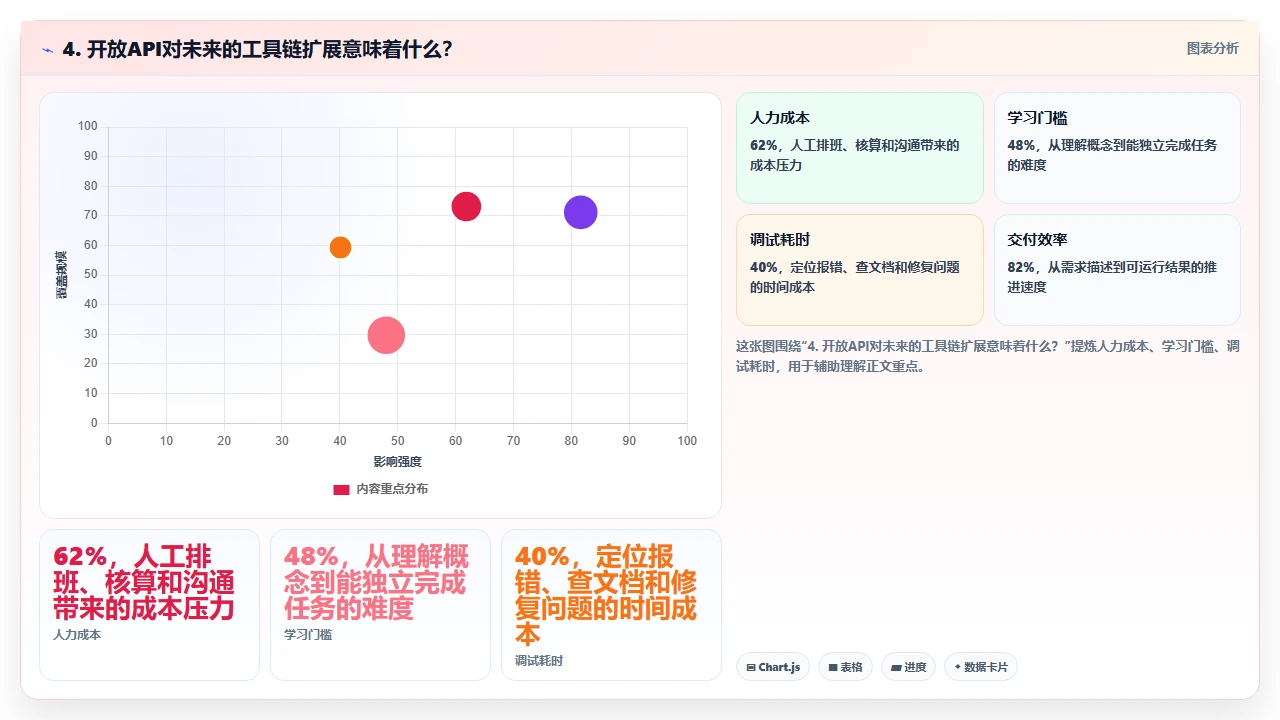Click the 62% red stat card headline

144,582
